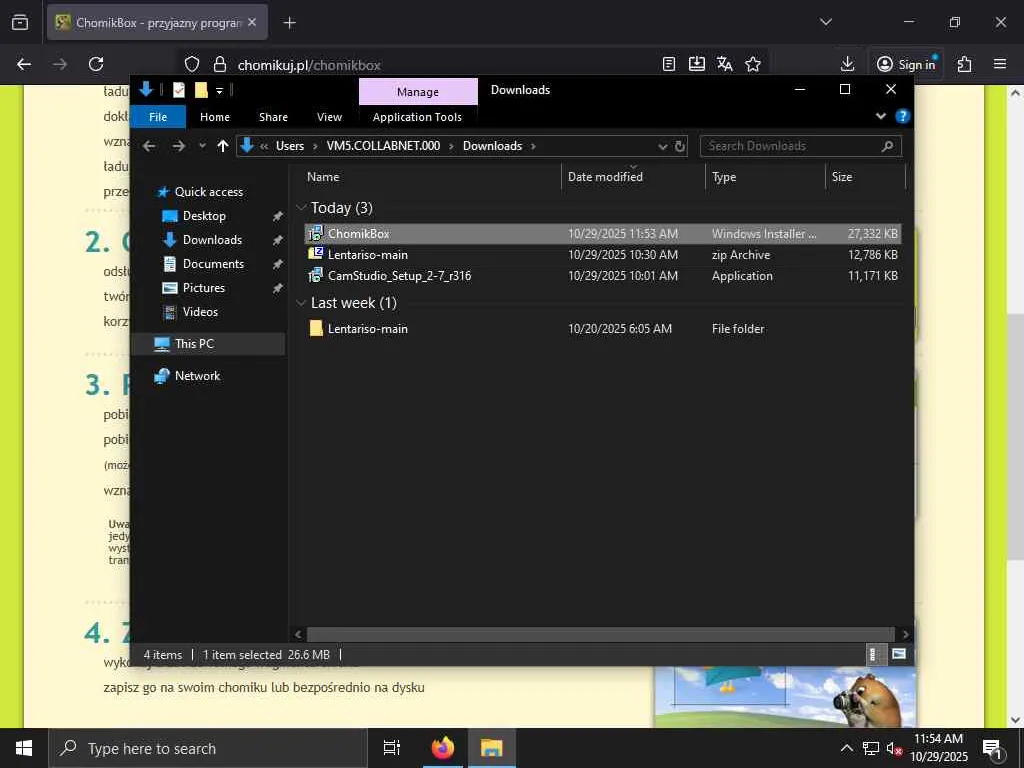Show hidden system tray icons

846,748
